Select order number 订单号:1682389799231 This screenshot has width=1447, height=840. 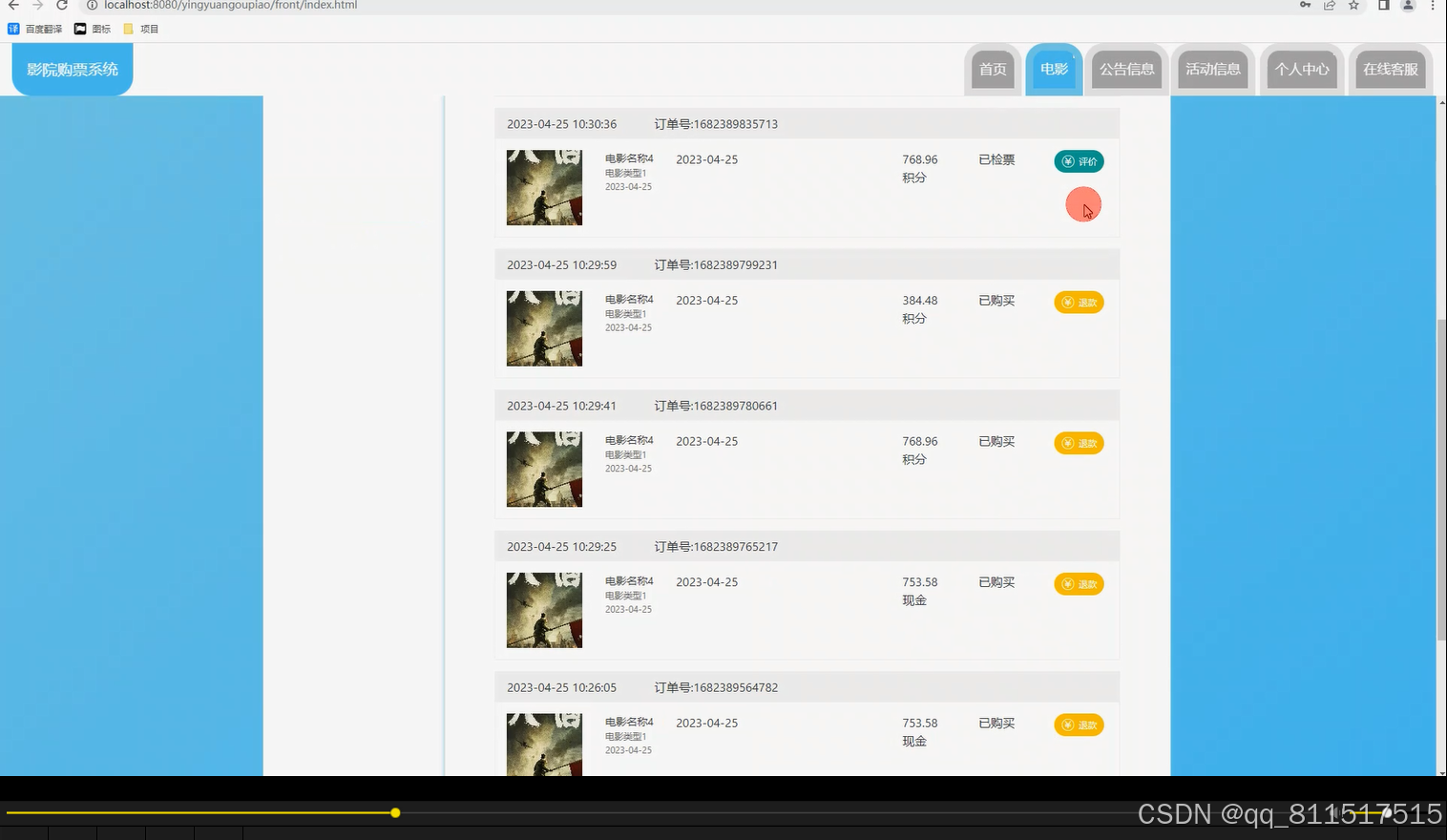[x=716, y=265]
